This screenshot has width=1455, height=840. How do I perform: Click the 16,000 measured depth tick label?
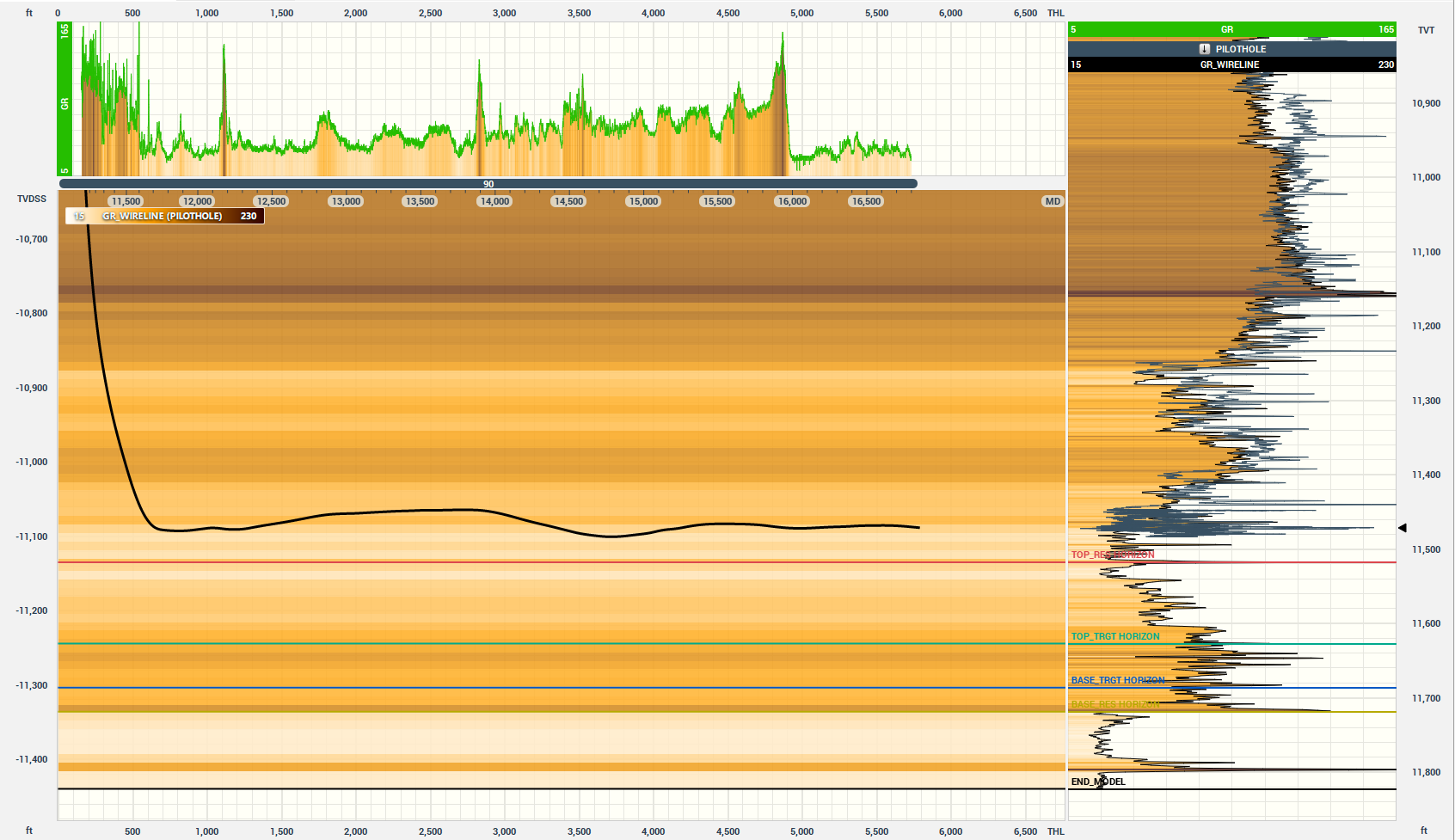click(792, 201)
